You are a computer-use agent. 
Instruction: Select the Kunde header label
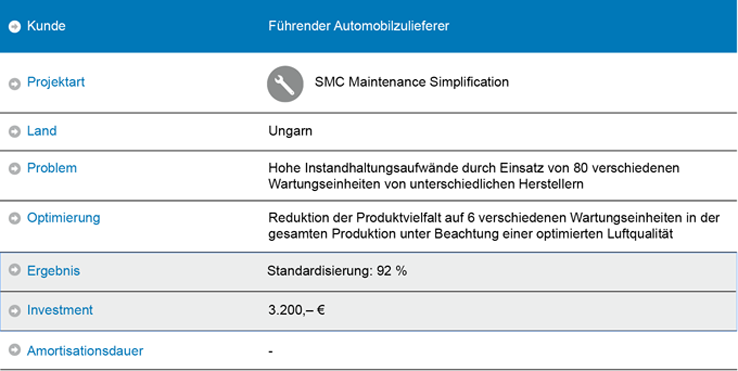click(46, 26)
